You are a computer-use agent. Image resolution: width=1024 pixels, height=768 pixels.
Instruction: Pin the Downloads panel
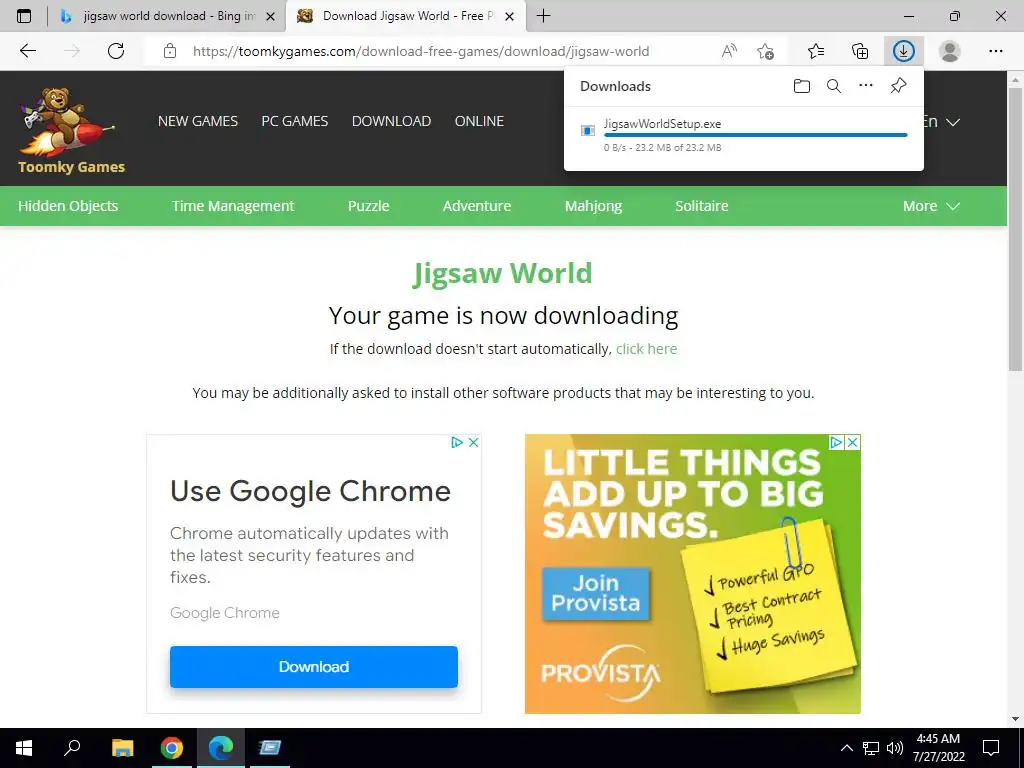[899, 86]
